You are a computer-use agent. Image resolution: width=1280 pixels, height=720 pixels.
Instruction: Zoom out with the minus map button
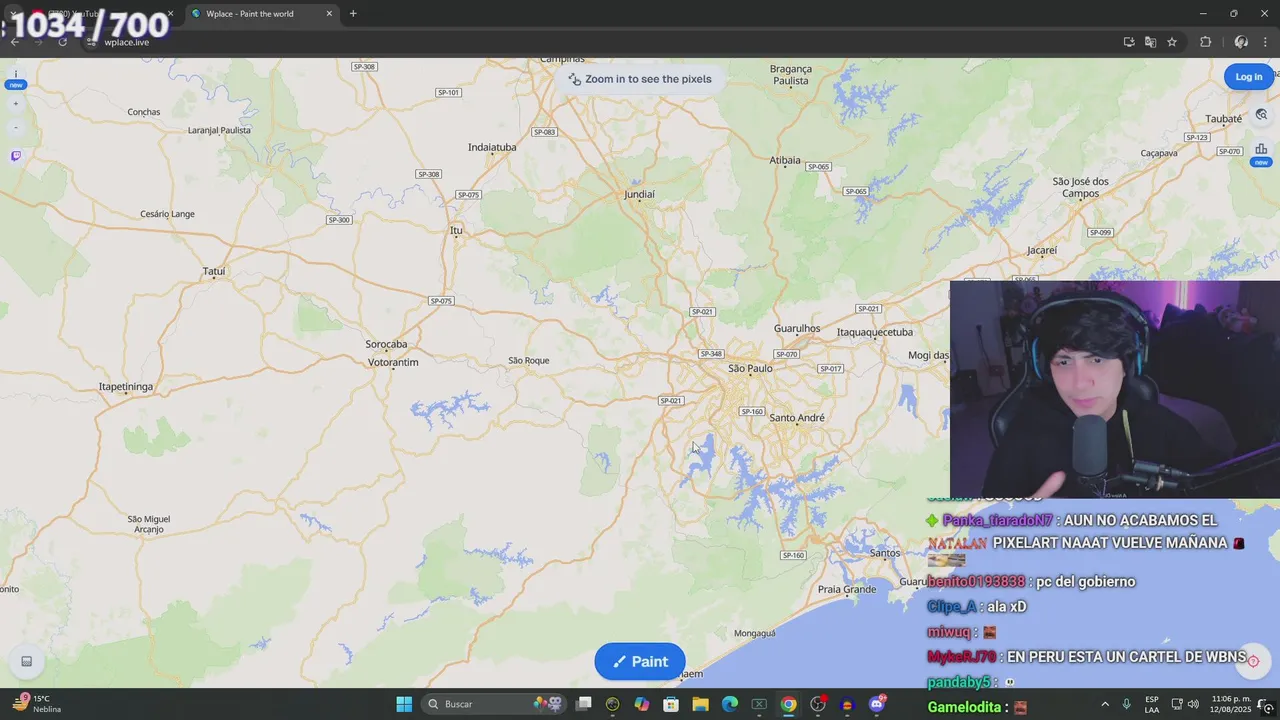click(x=15, y=128)
